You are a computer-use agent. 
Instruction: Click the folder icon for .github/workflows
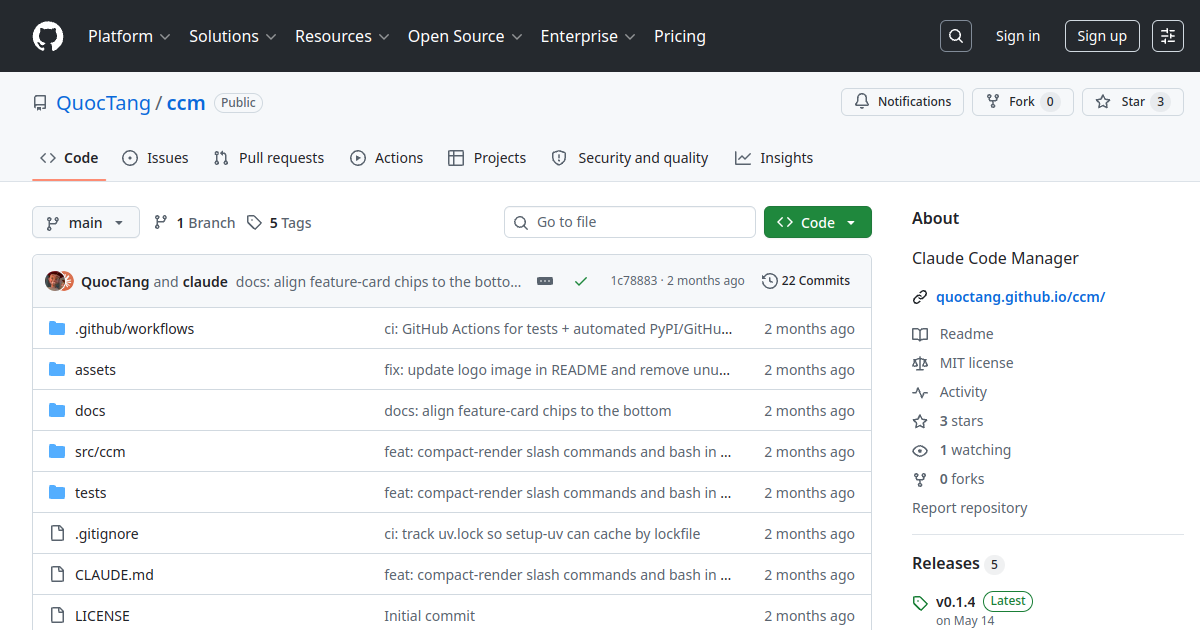[x=57, y=329]
